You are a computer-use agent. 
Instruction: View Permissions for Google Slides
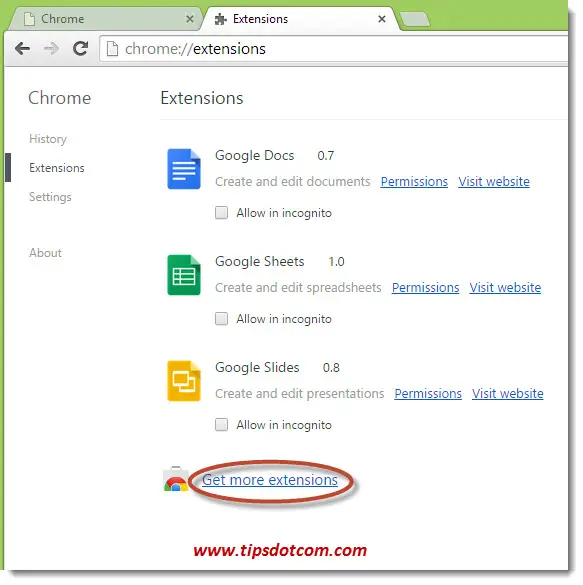428,394
